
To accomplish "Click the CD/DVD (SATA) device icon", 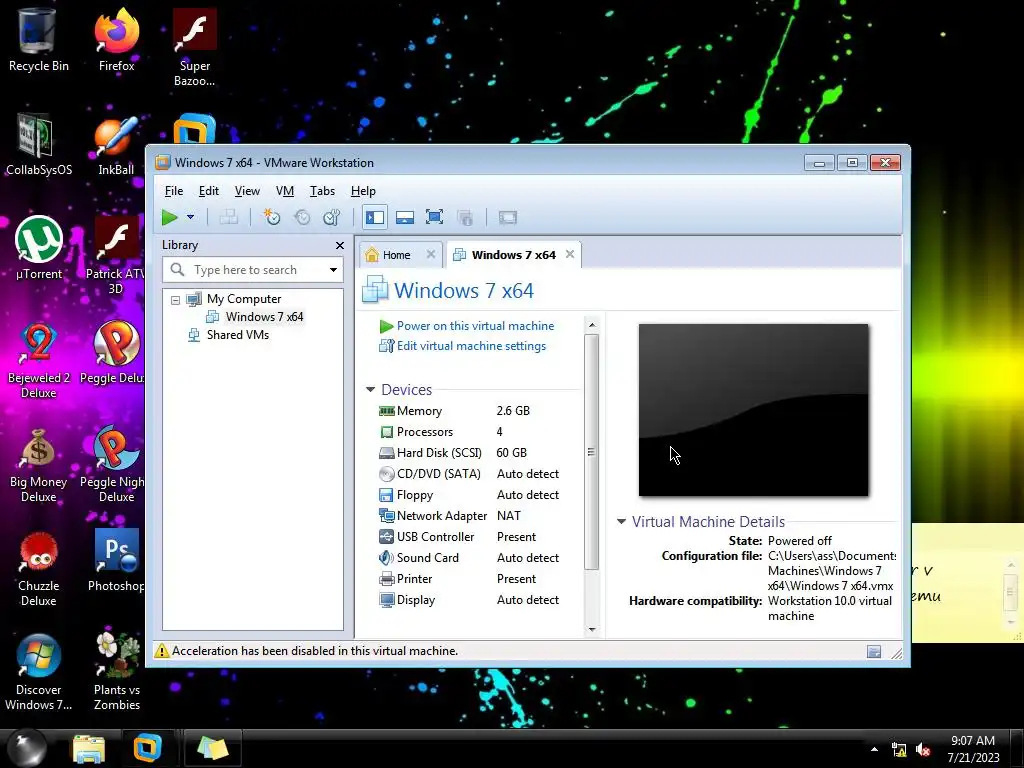I will (387, 473).
